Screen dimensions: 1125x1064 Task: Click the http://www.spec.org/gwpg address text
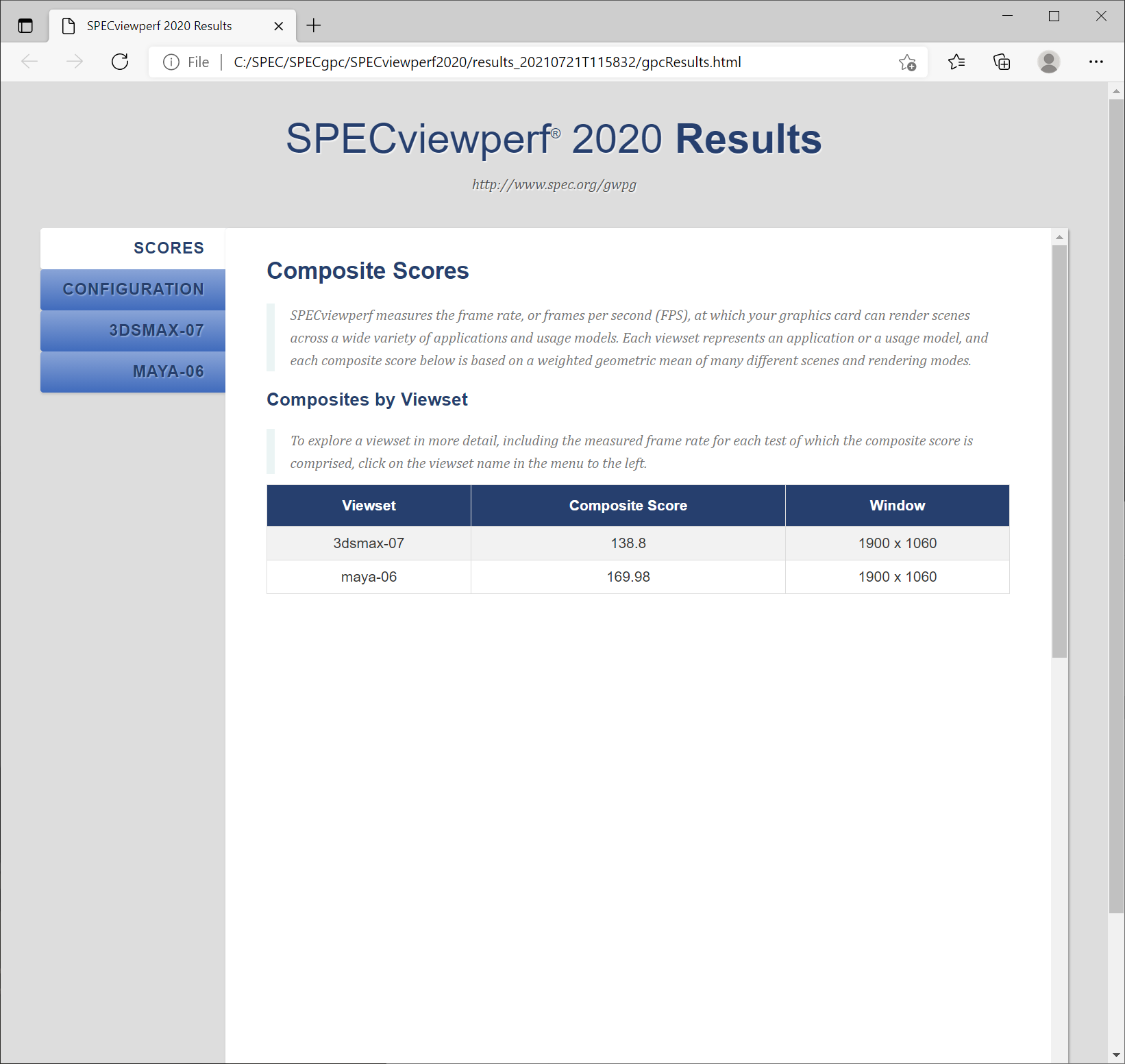pos(554,184)
